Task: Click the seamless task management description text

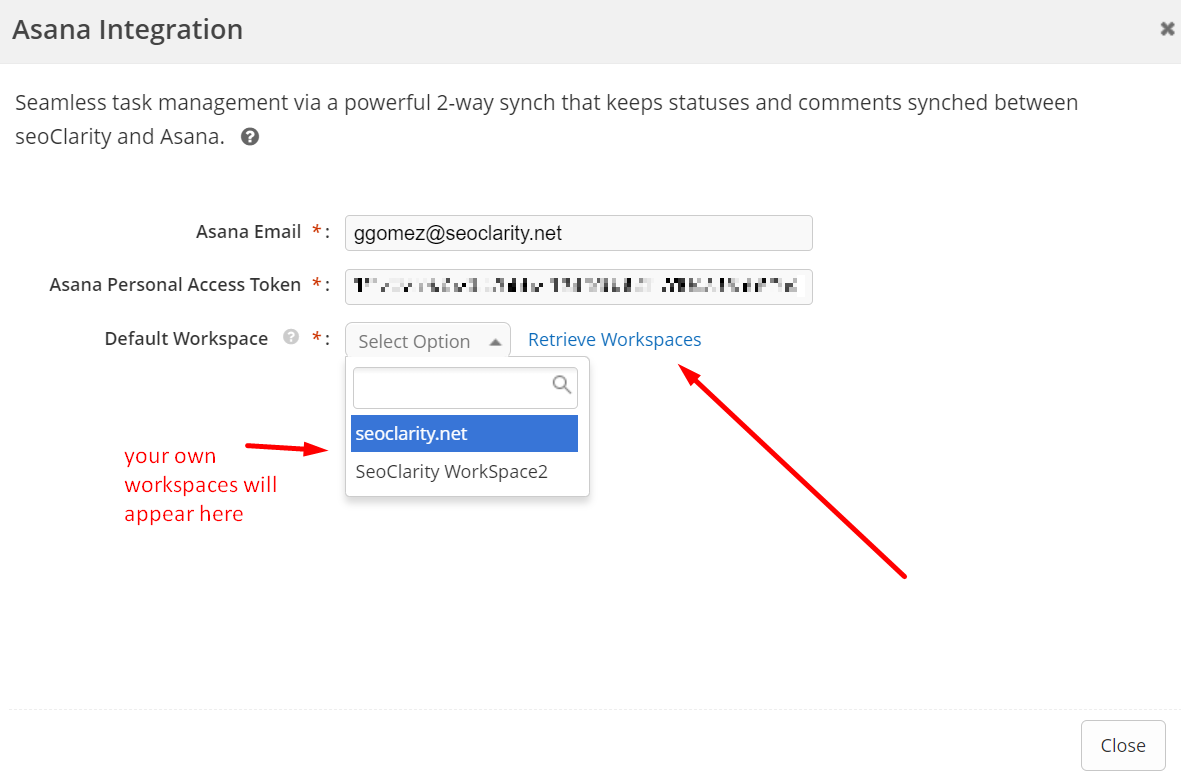Action: pos(546,103)
